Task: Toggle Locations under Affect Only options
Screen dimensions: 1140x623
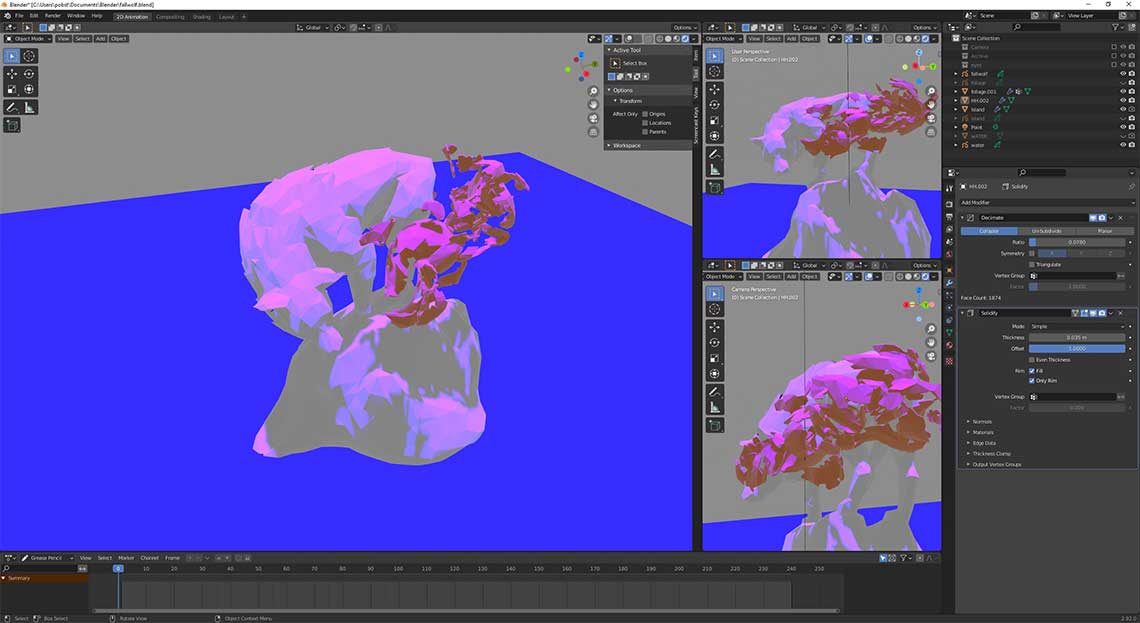Action: point(644,123)
